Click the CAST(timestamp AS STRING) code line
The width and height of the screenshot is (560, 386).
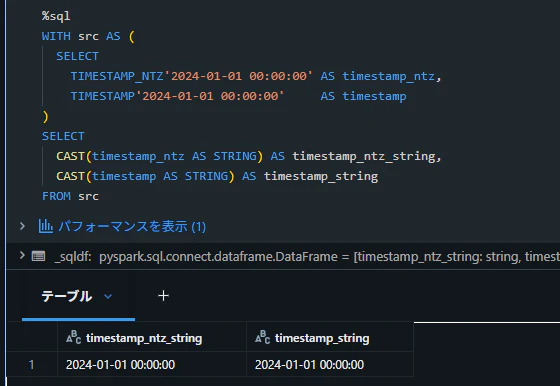(x=217, y=176)
